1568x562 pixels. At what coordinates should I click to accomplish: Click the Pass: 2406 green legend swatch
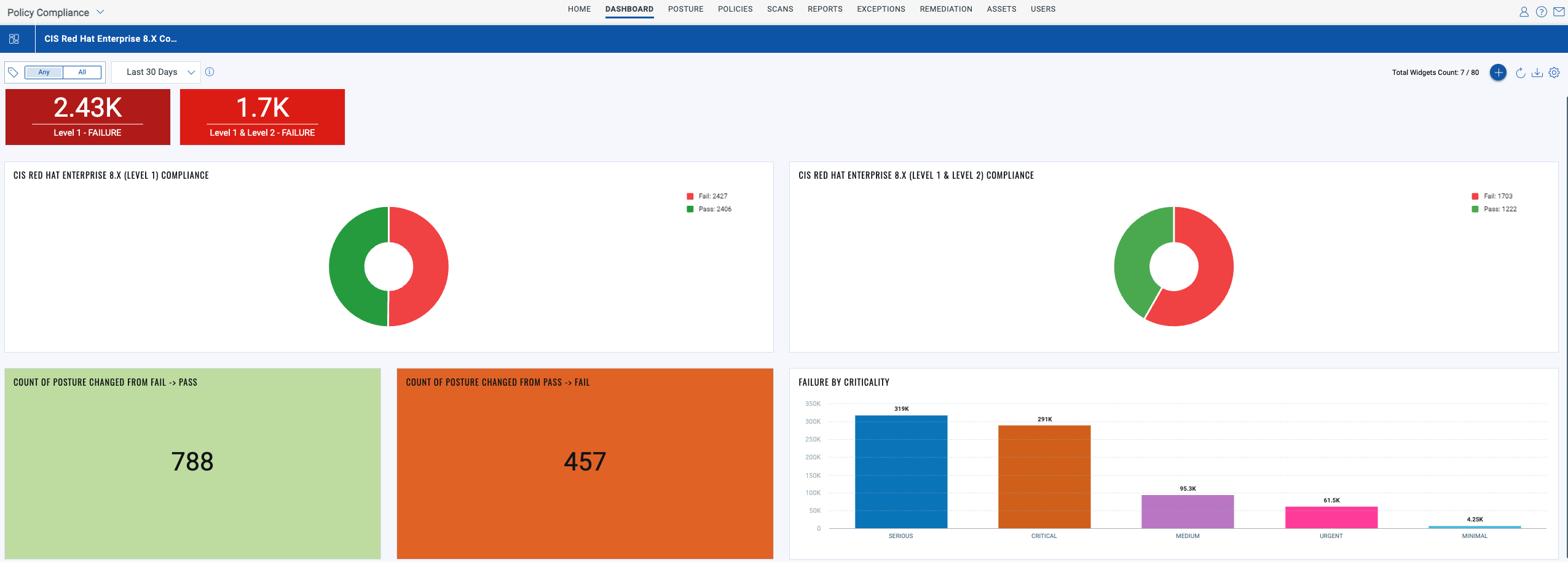coord(688,209)
